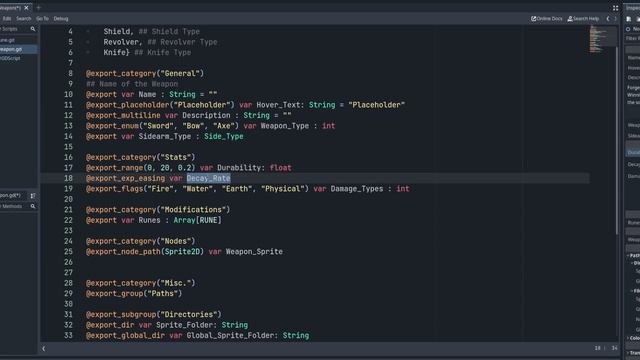Click Weapon_Sprite on line 25
Image resolution: width=640 pixels, height=360 pixels.
[x=254, y=251]
